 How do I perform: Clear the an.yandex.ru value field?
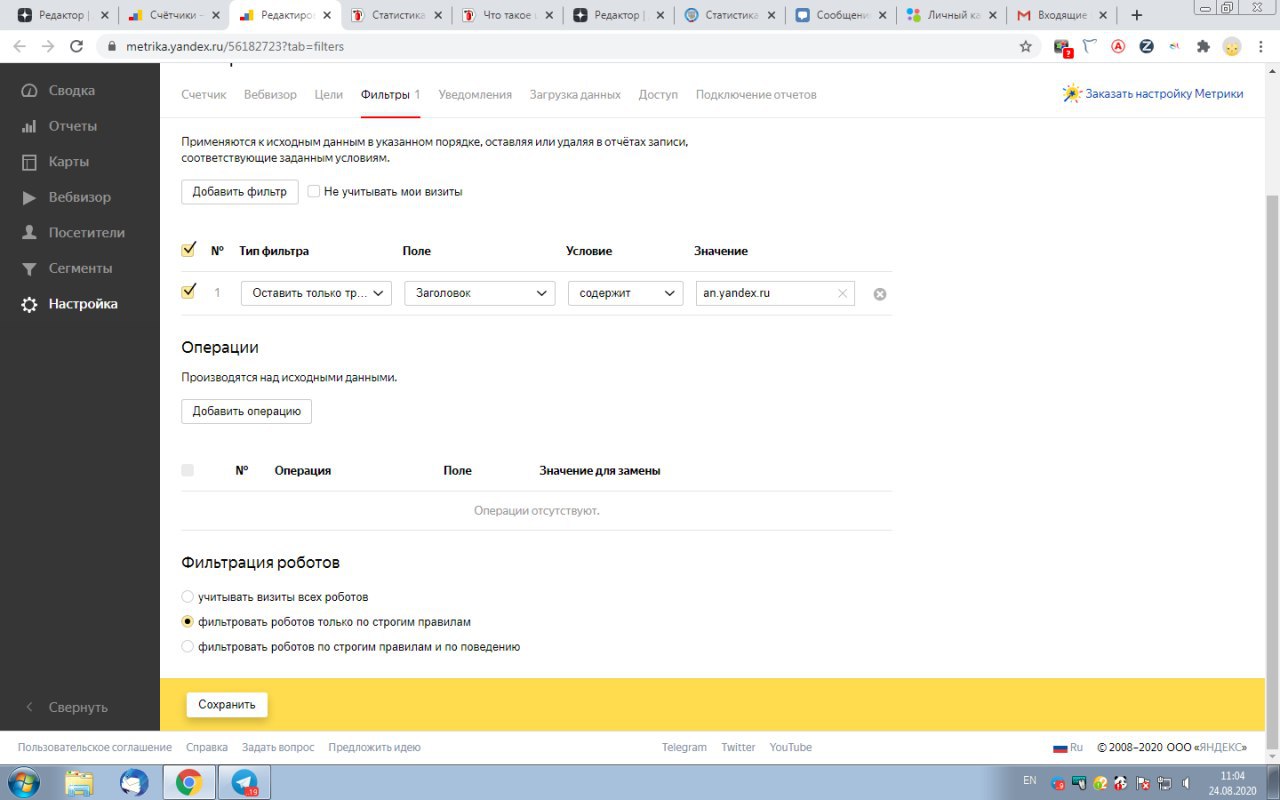click(842, 294)
